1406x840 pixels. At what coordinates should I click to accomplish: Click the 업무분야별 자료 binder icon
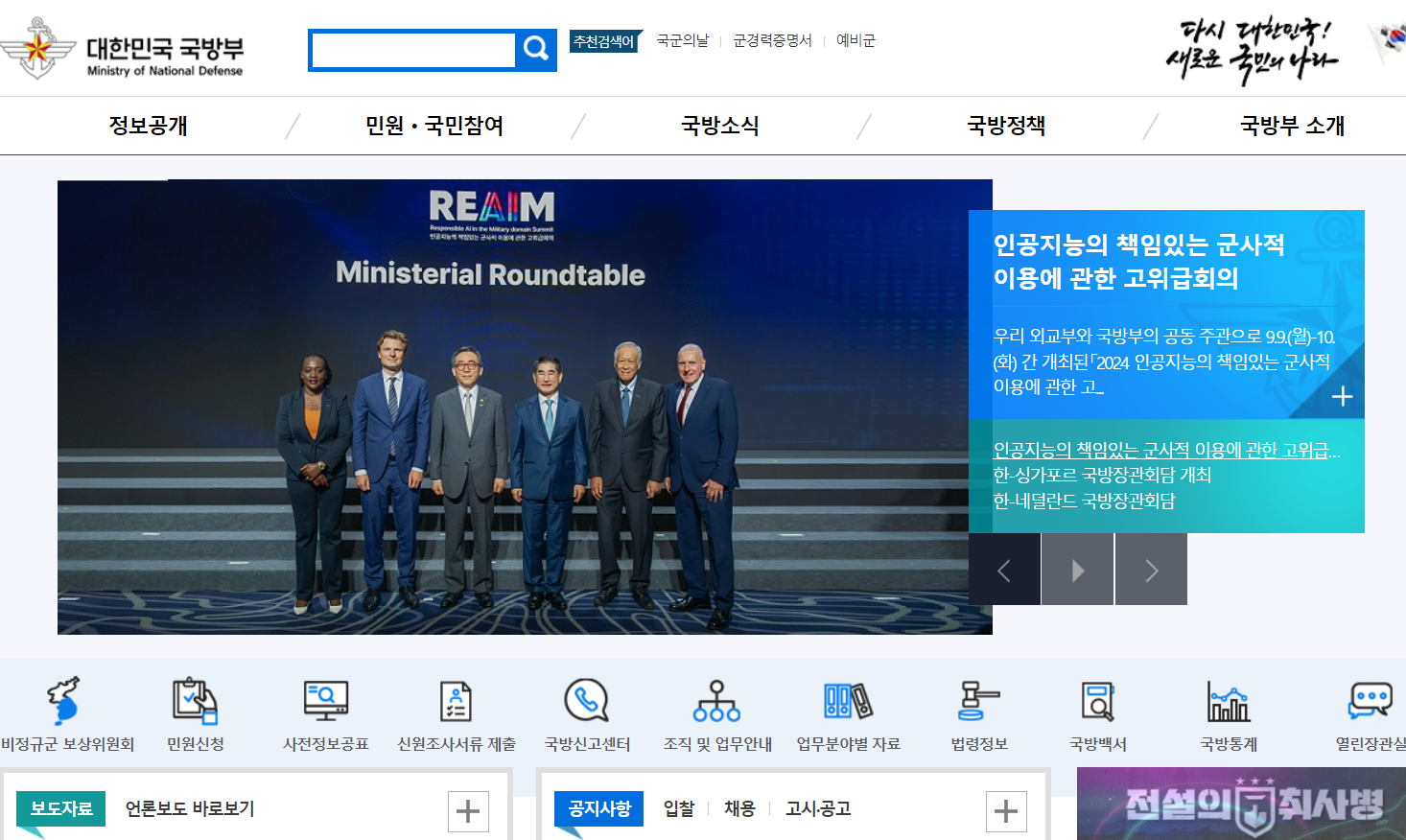(x=848, y=701)
